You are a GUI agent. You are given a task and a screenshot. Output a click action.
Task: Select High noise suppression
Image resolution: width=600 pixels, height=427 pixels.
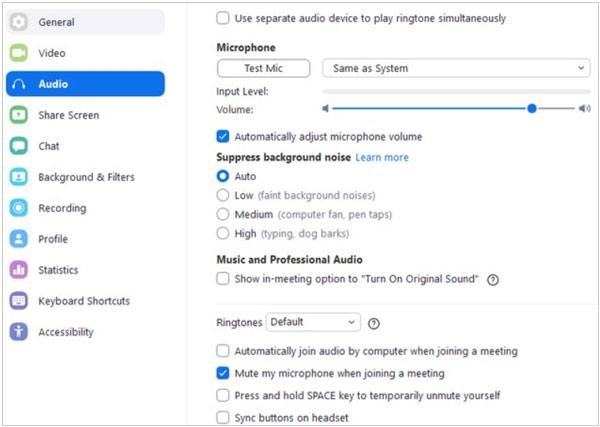click(223, 233)
